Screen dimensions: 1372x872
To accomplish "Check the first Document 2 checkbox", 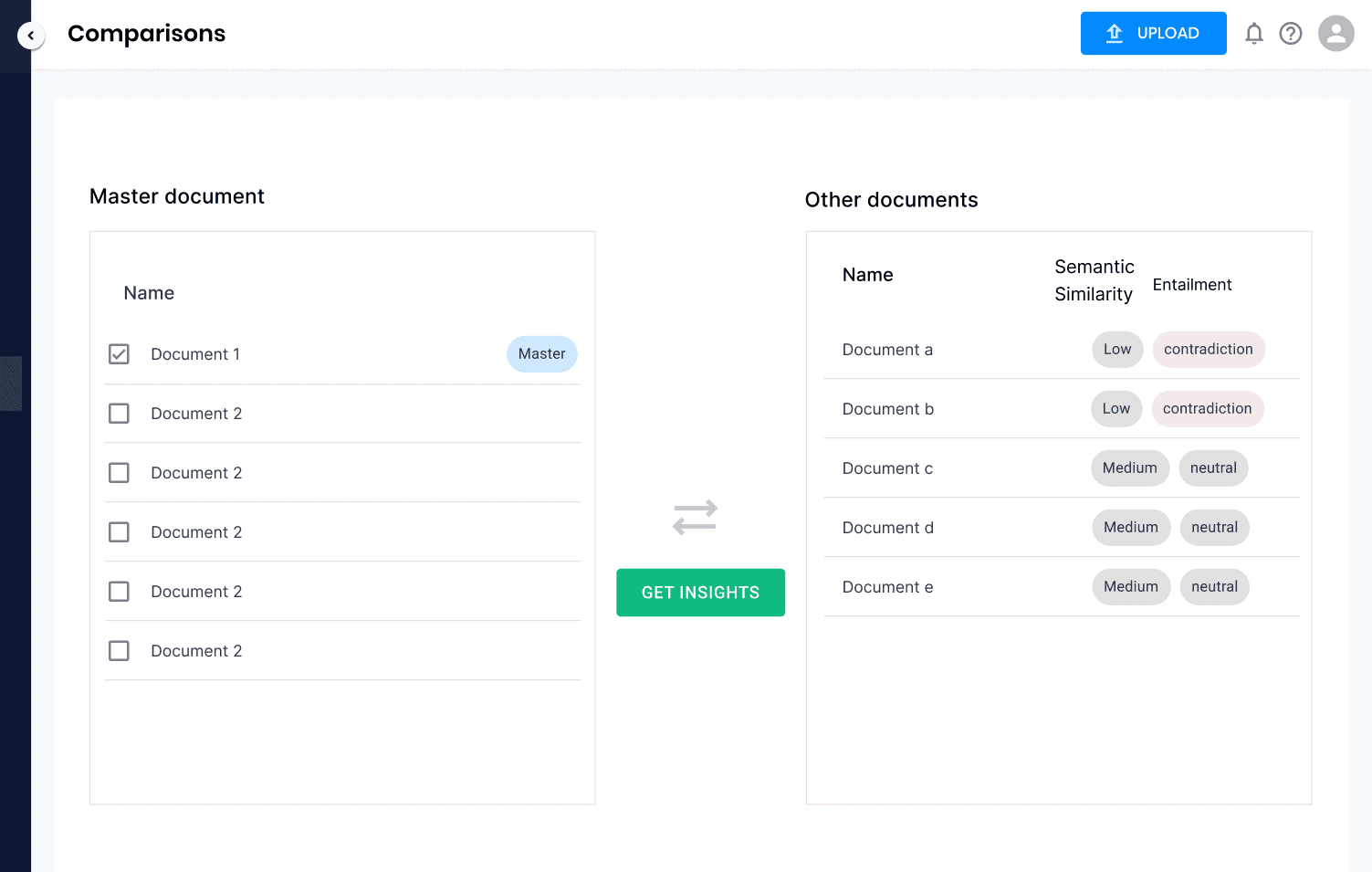I will [119, 414].
